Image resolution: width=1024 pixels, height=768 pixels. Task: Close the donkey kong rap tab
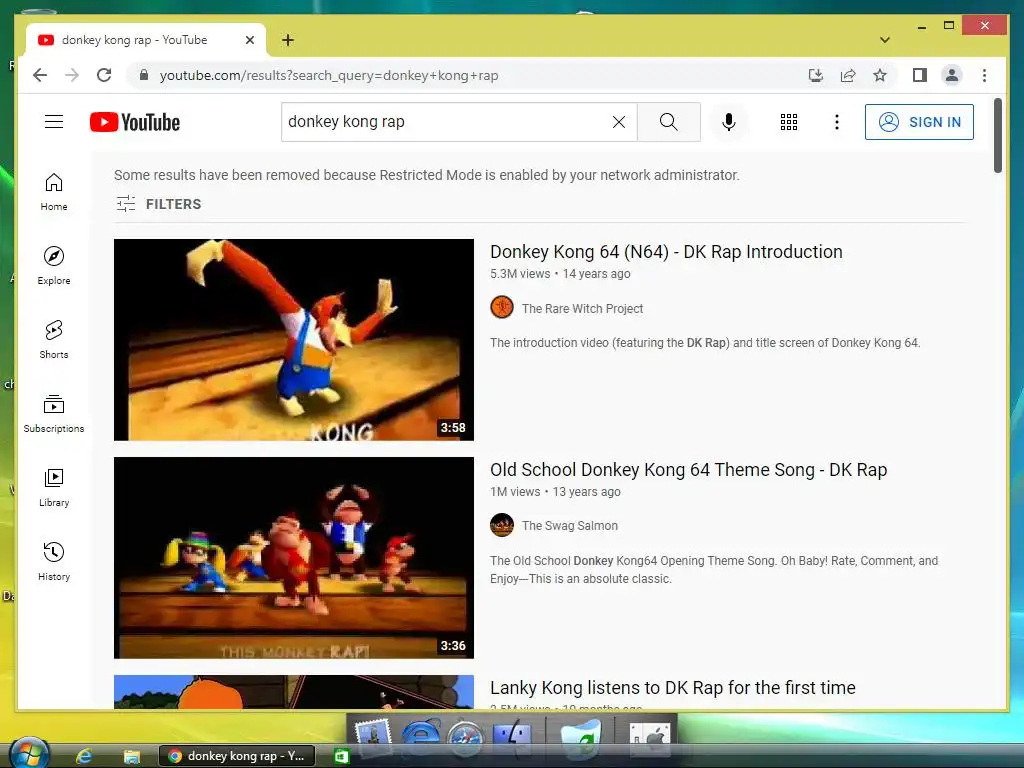(249, 40)
